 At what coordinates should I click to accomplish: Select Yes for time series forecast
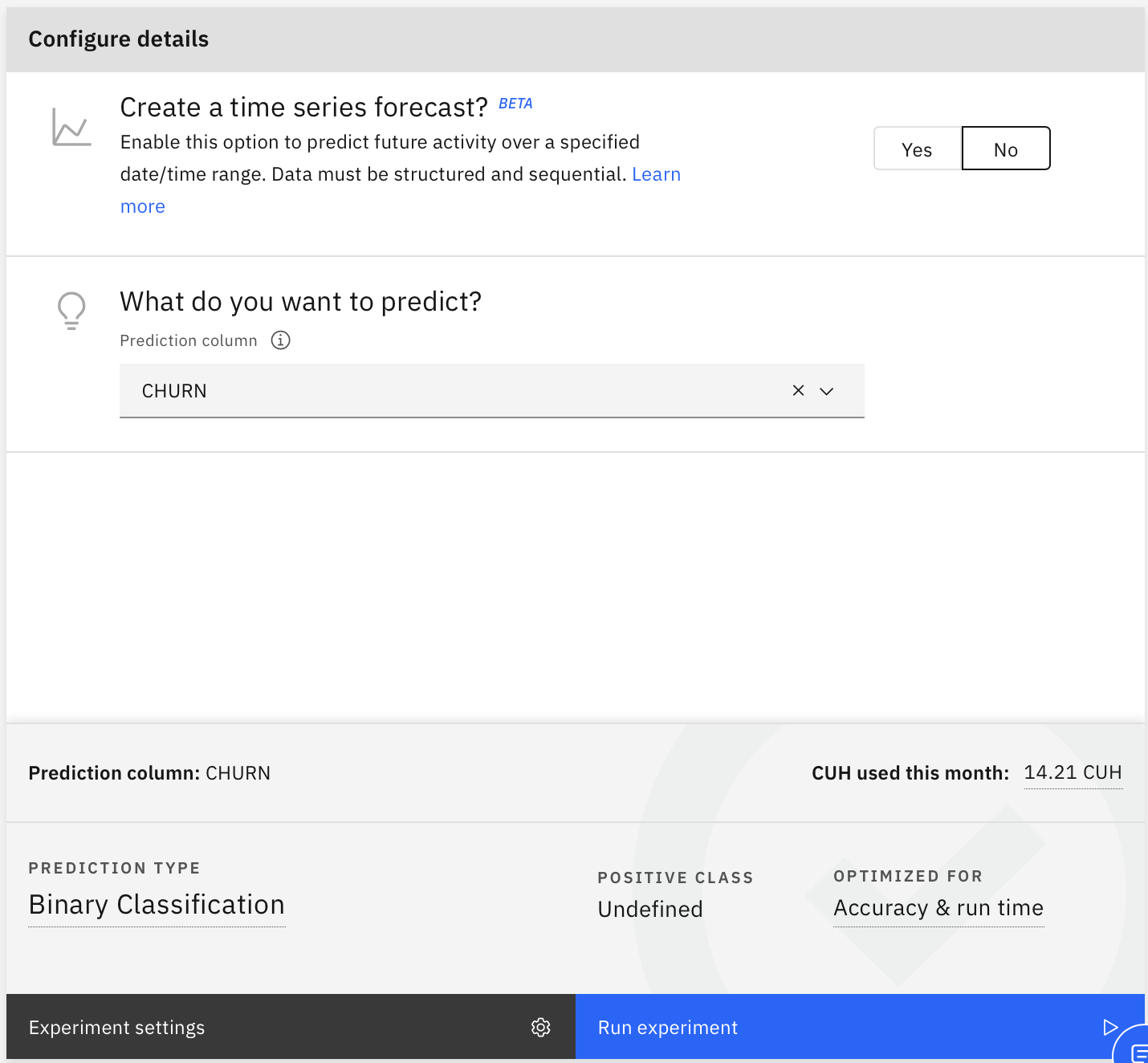click(917, 149)
